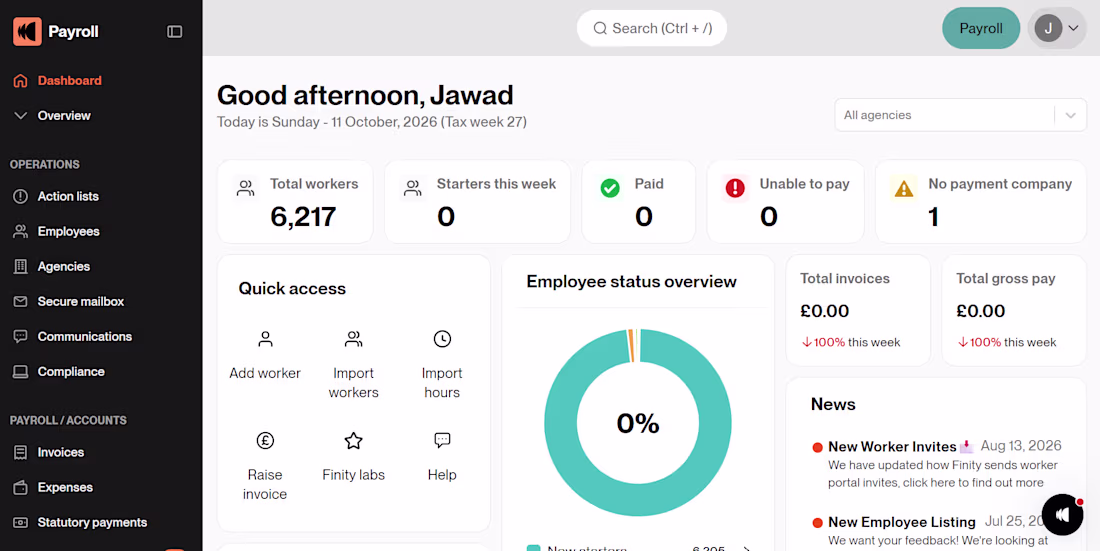Click the Secure mailbox envelope icon
This screenshot has width=1100, height=551.
(x=21, y=302)
